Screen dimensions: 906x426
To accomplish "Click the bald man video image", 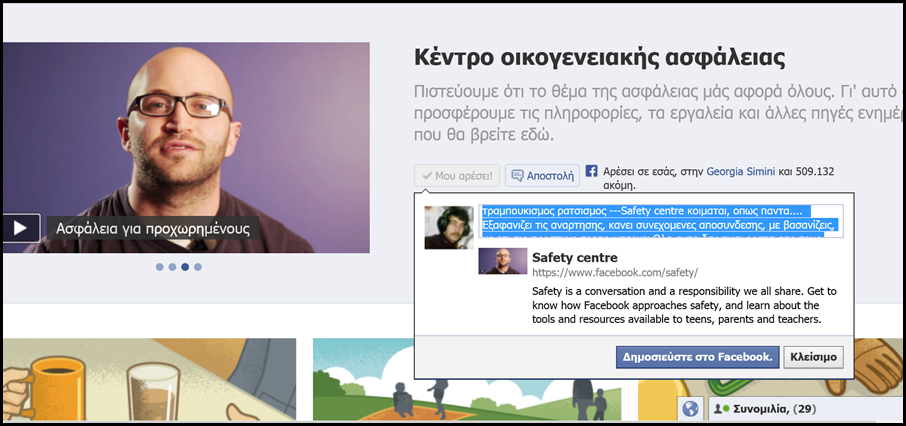I will [186, 147].
